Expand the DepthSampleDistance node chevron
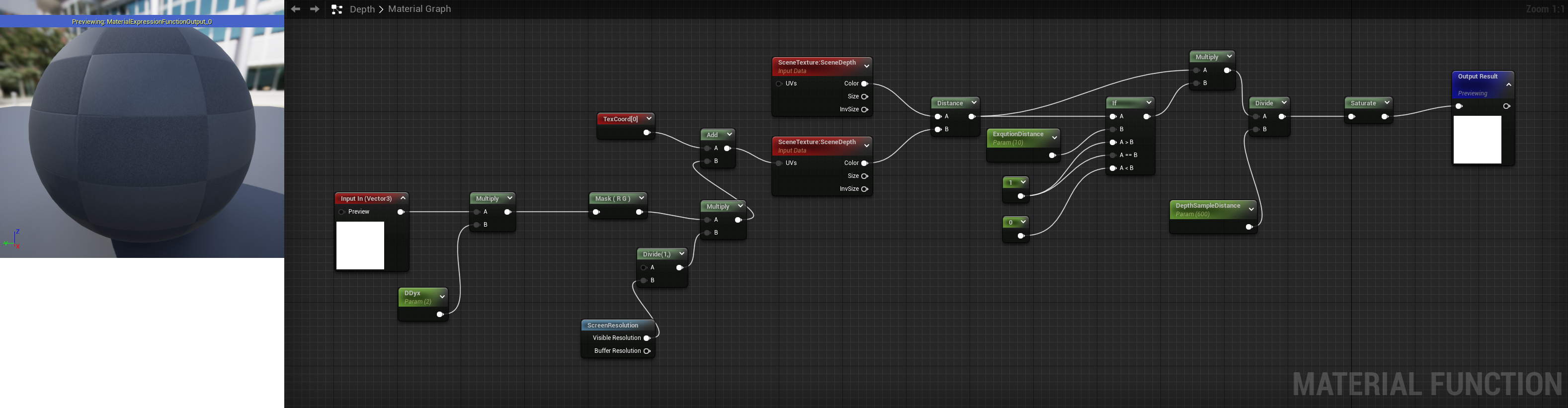The height and width of the screenshot is (408, 1568). (x=1251, y=210)
